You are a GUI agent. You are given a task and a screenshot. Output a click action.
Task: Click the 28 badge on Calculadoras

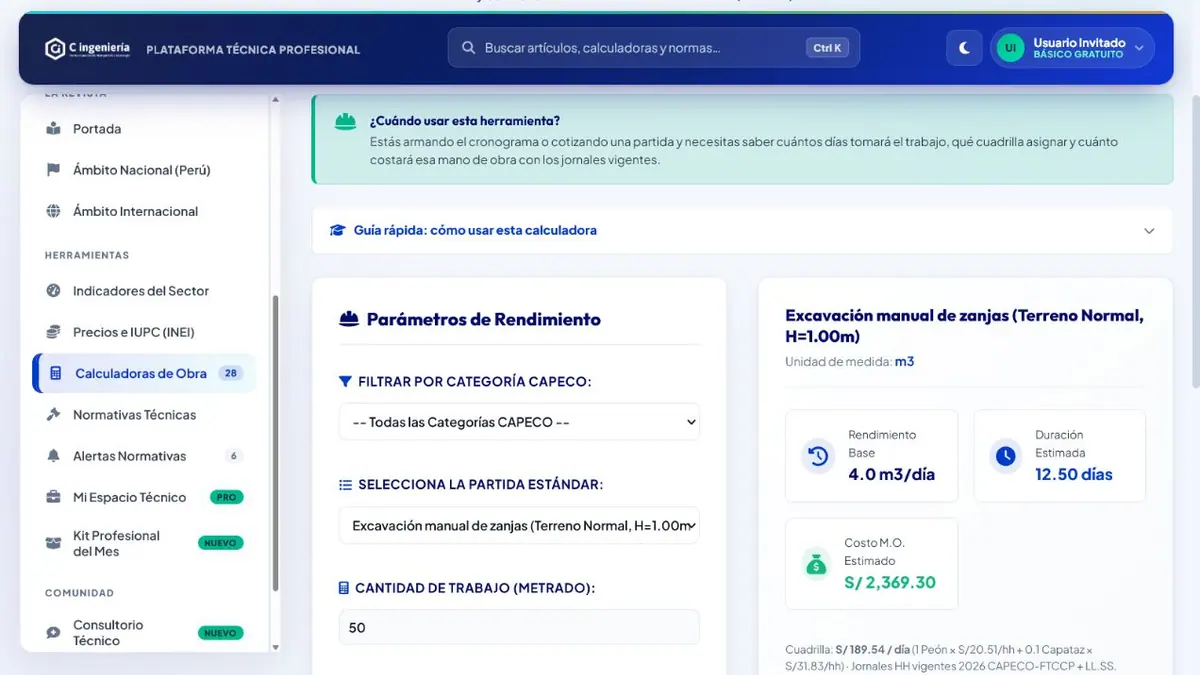[x=230, y=373]
